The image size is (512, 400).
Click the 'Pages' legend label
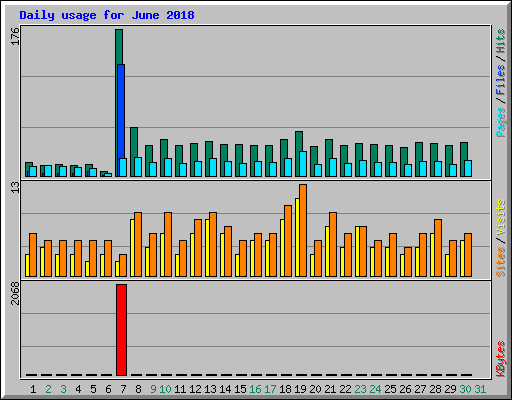500,122
